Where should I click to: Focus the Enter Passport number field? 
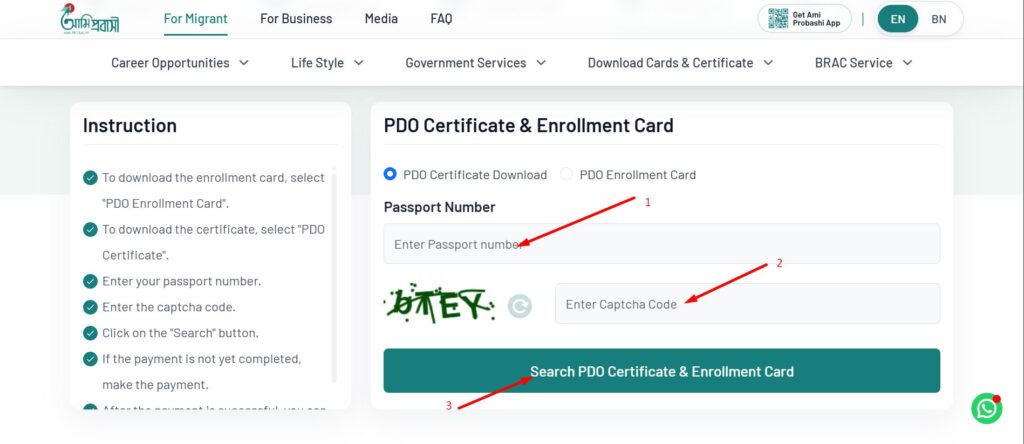(661, 244)
